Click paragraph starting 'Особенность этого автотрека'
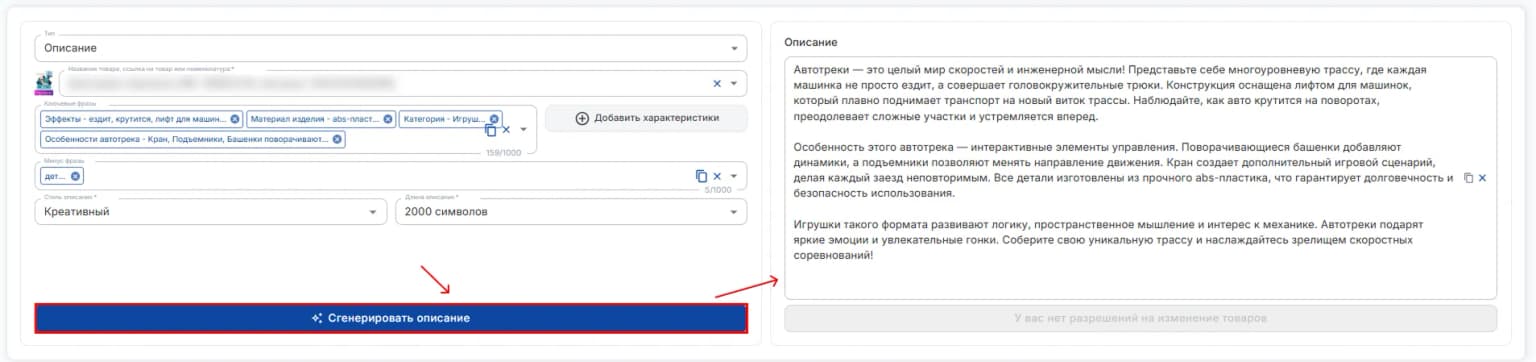Screen dimensions: 1536x362 pyautogui.click(x=1123, y=169)
